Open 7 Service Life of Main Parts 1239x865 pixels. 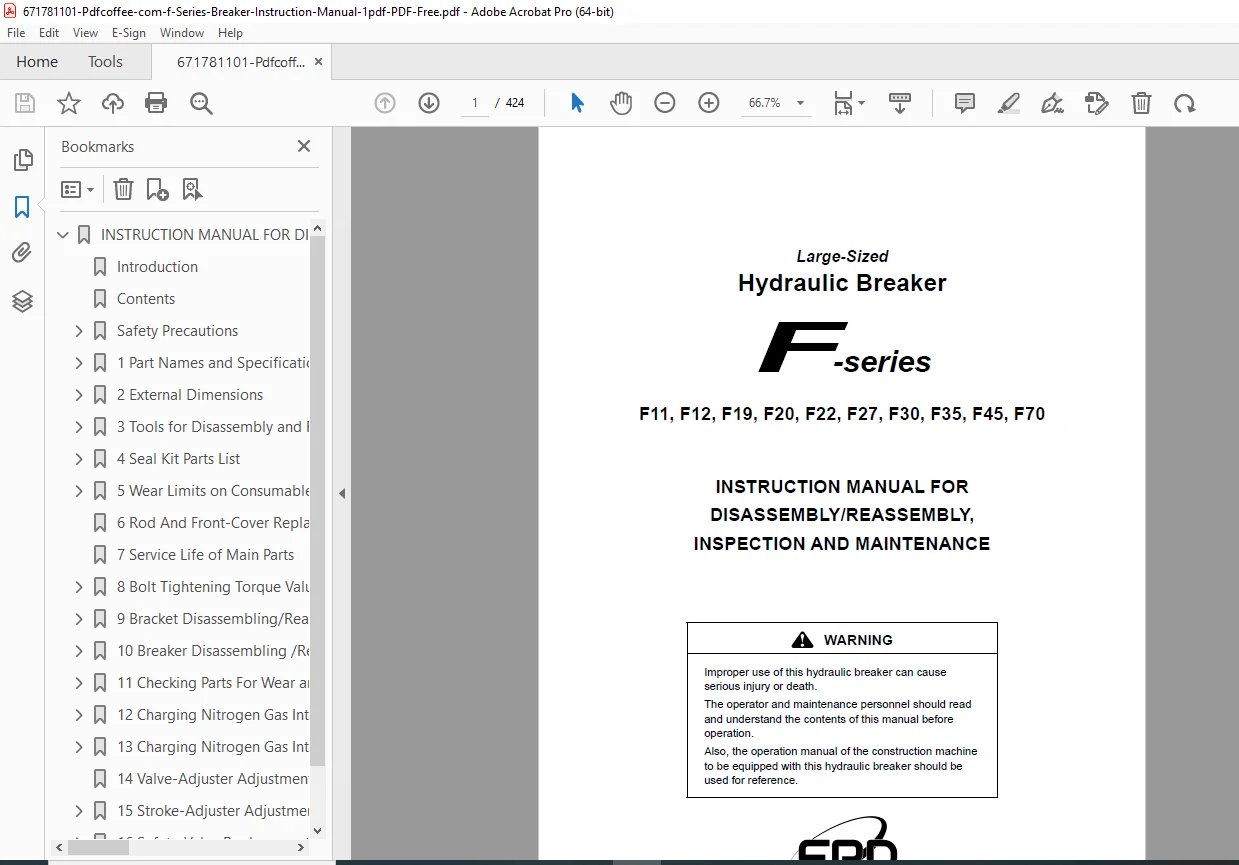[x=205, y=555]
